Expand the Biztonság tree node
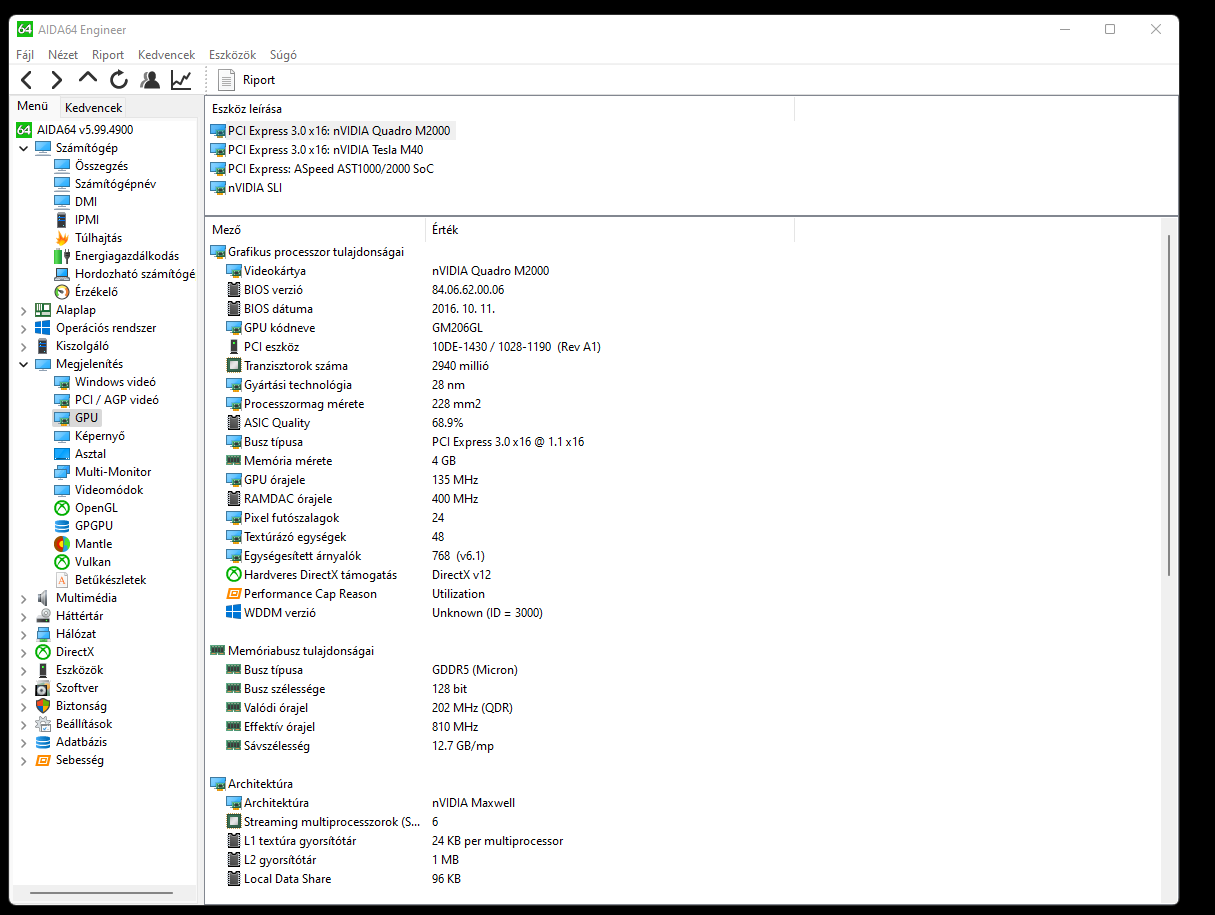The height and width of the screenshot is (915, 1215). [x=24, y=706]
